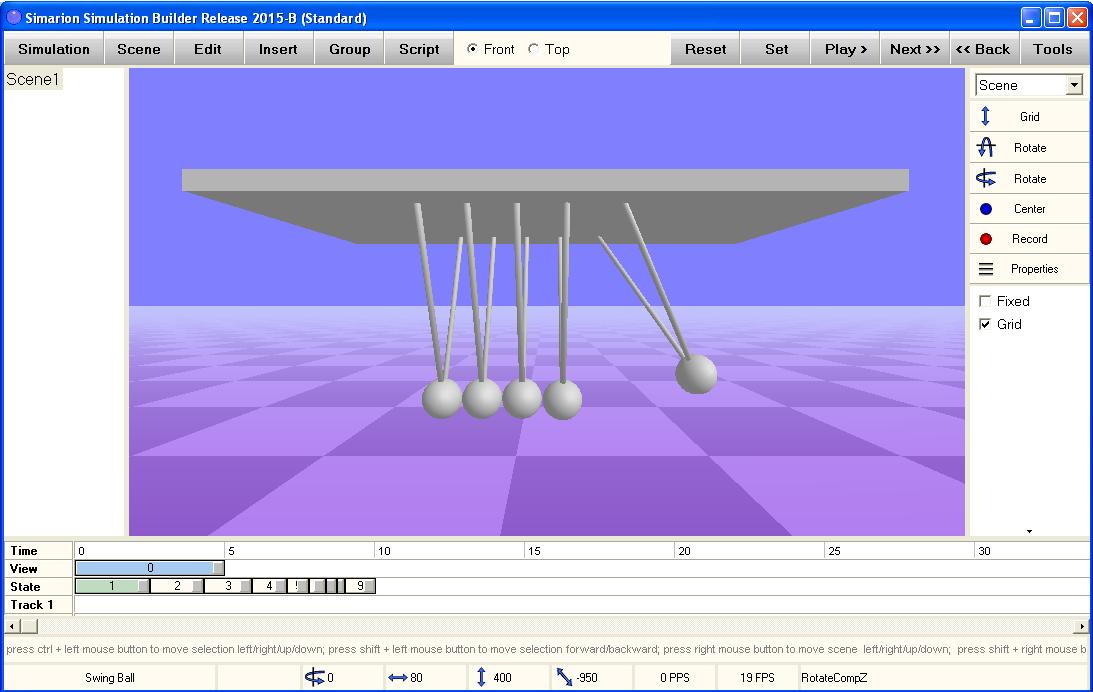Select the Center tool with blue dot icon

click(1028, 208)
